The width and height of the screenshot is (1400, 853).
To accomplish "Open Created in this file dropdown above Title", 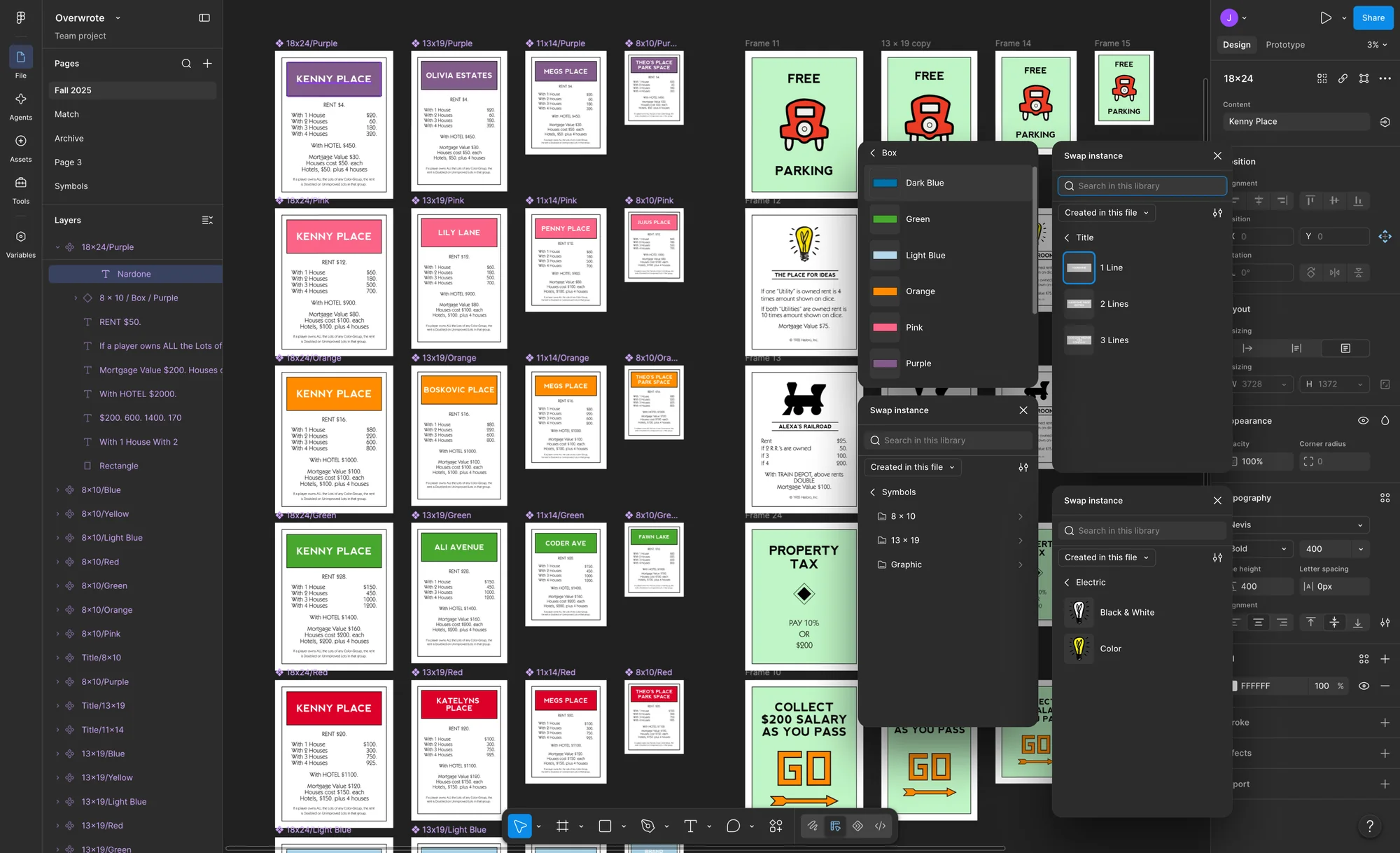I will (x=1106, y=213).
